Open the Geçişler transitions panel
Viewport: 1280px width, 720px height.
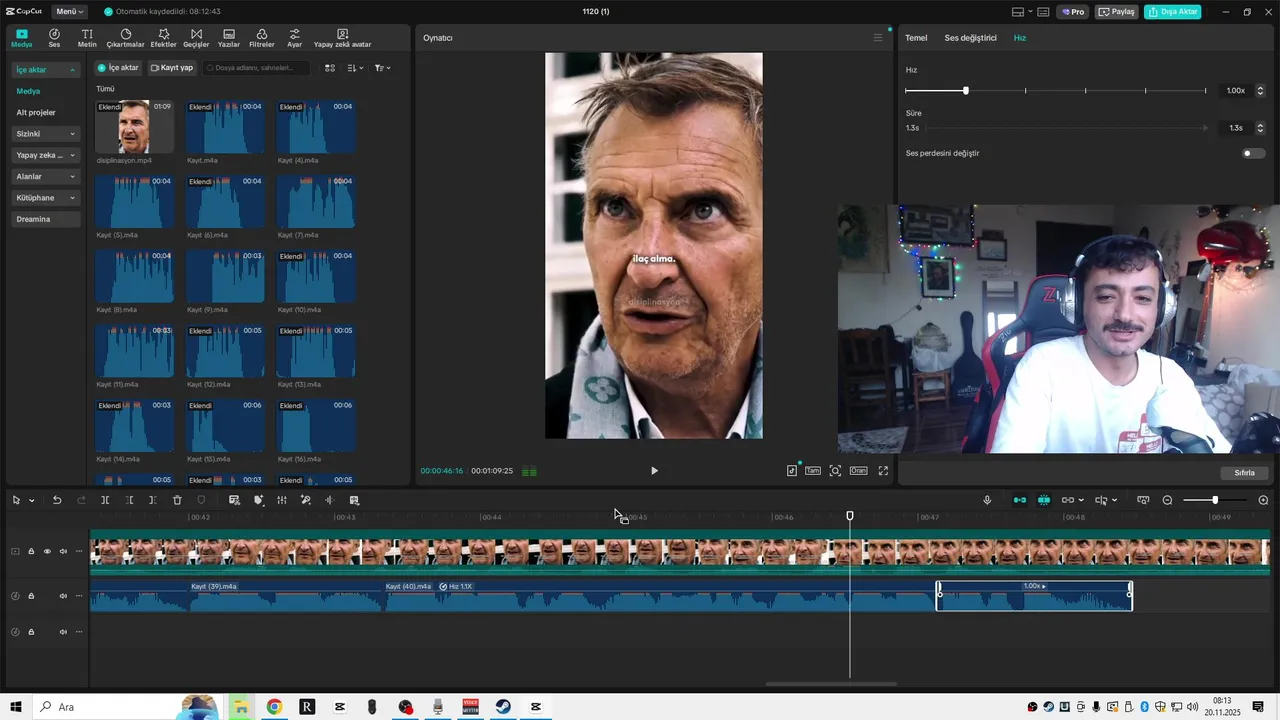(x=196, y=38)
